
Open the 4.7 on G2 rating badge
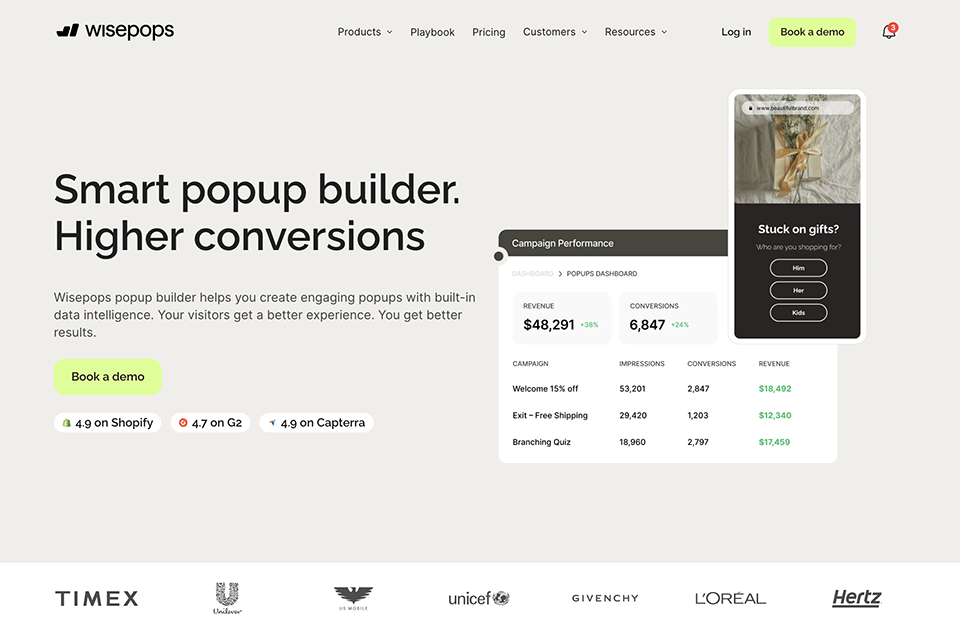point(211,423)
